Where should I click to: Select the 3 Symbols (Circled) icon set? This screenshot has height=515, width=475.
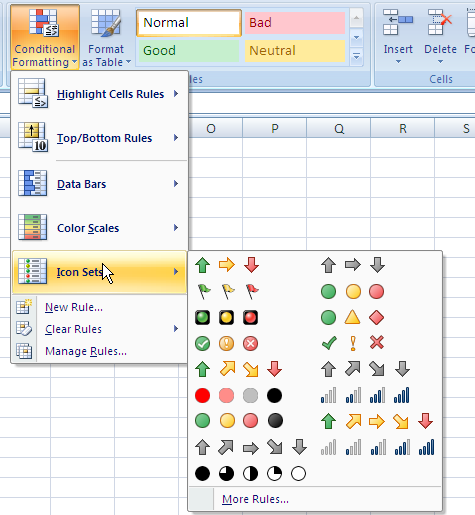pos(227,343)
